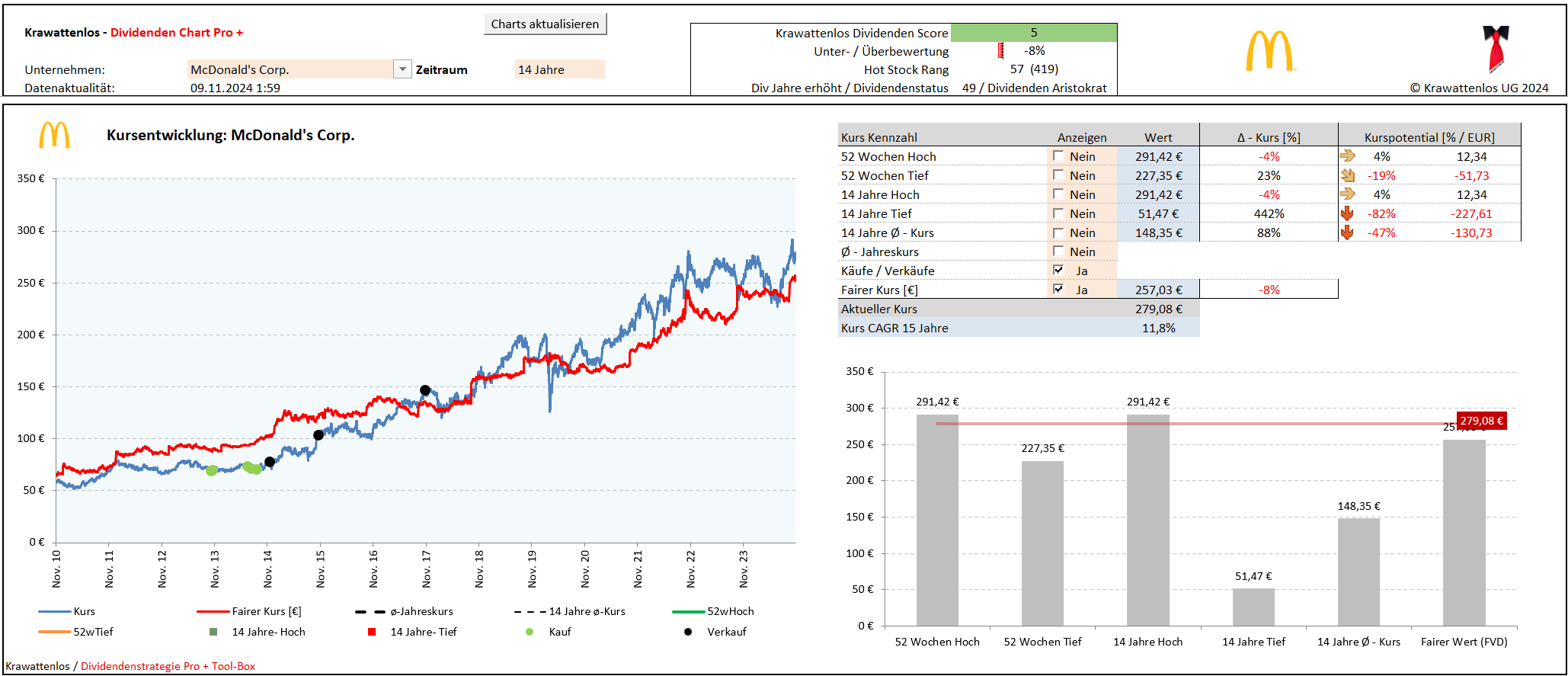Image resolution: width=1568 pixels, height=676 pixels.
Task: Select the McDonald's Corp. company field
Action: pos(290,69)
